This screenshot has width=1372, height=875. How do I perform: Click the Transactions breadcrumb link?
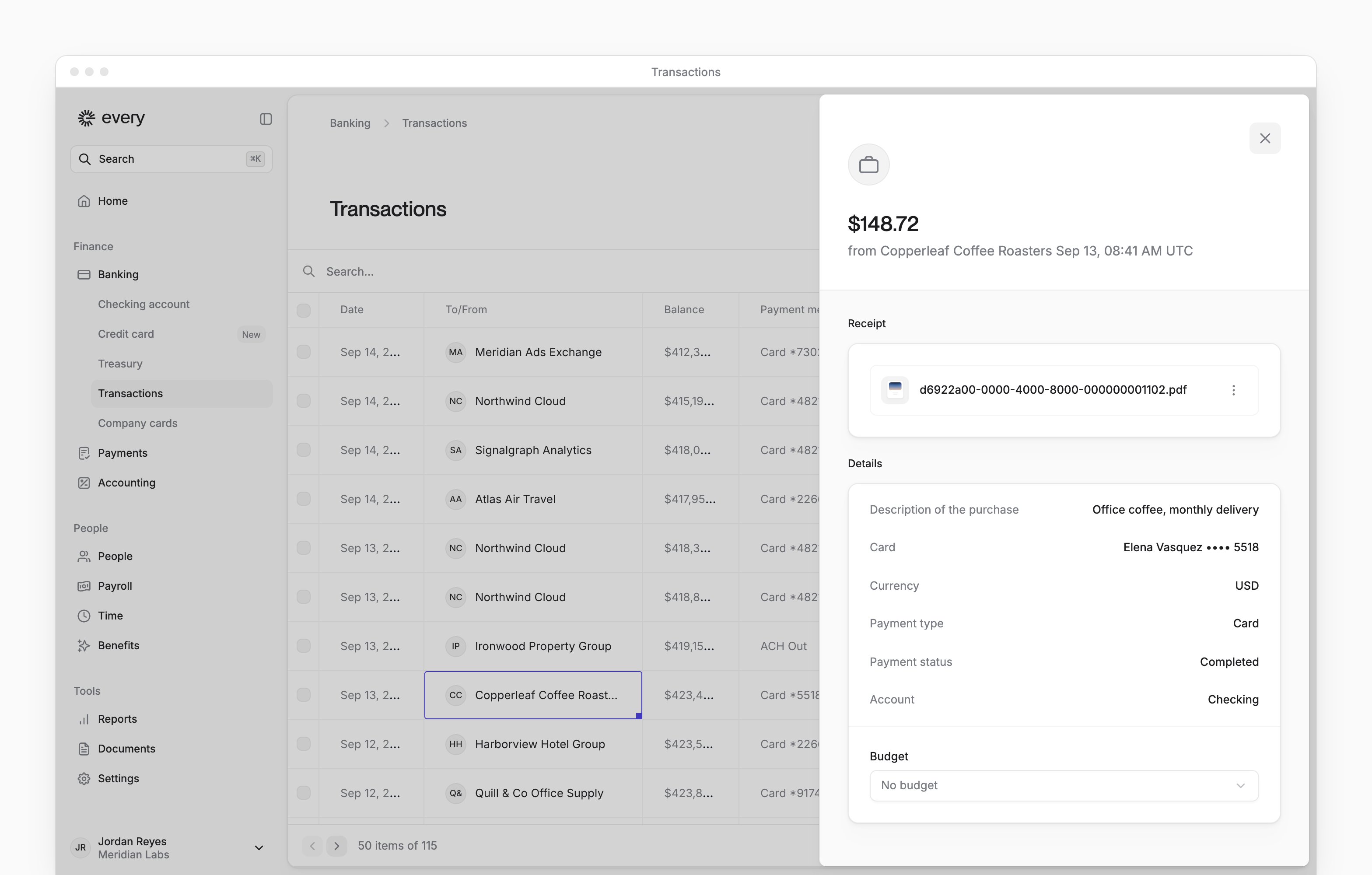[x=434, y=123]
